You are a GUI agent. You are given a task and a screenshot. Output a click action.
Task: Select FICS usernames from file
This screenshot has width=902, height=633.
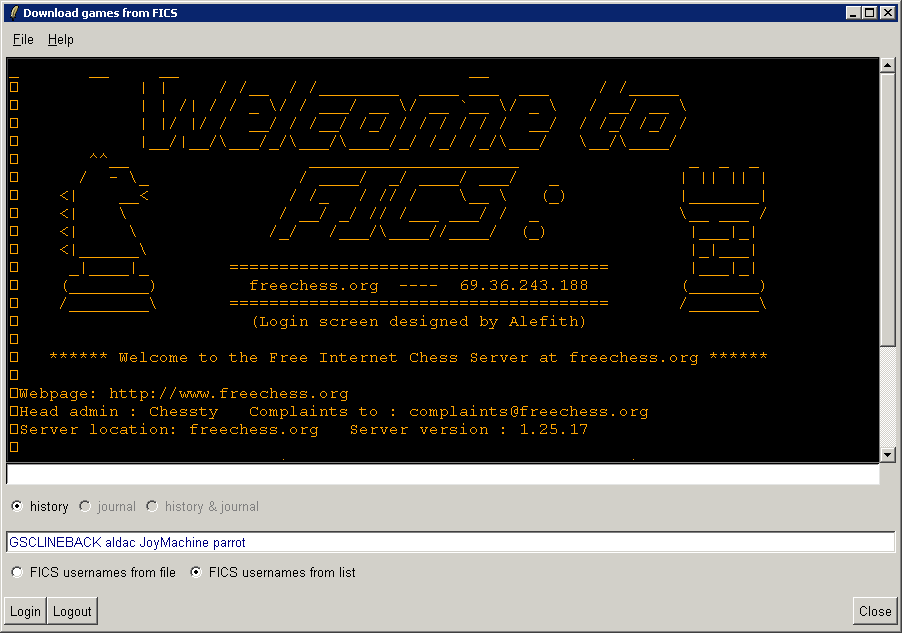tap(17, 573)
